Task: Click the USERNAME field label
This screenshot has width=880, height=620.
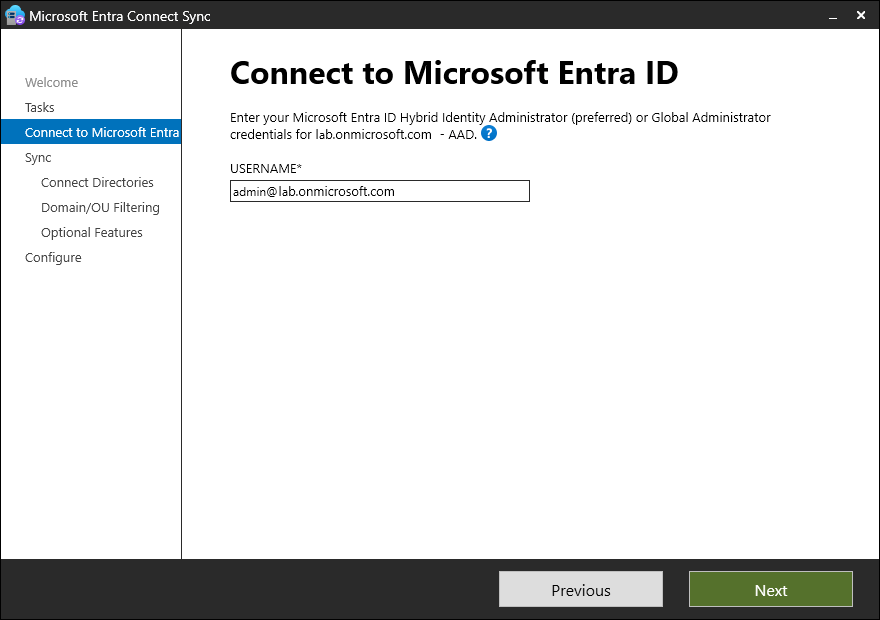Action: 265,169
